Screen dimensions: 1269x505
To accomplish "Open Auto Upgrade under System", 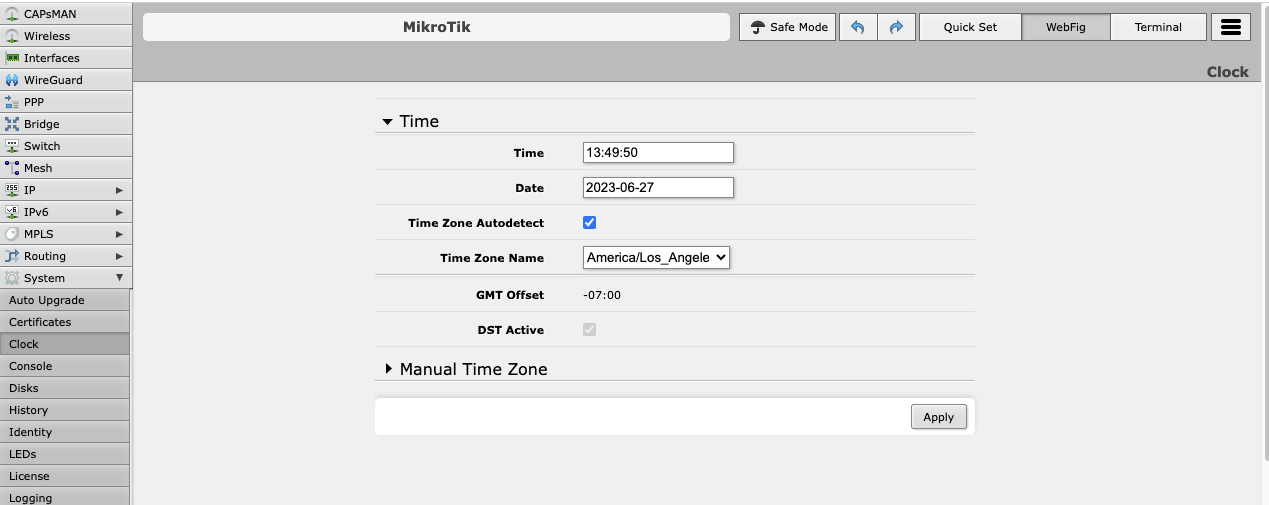I will tap(65, 300).
